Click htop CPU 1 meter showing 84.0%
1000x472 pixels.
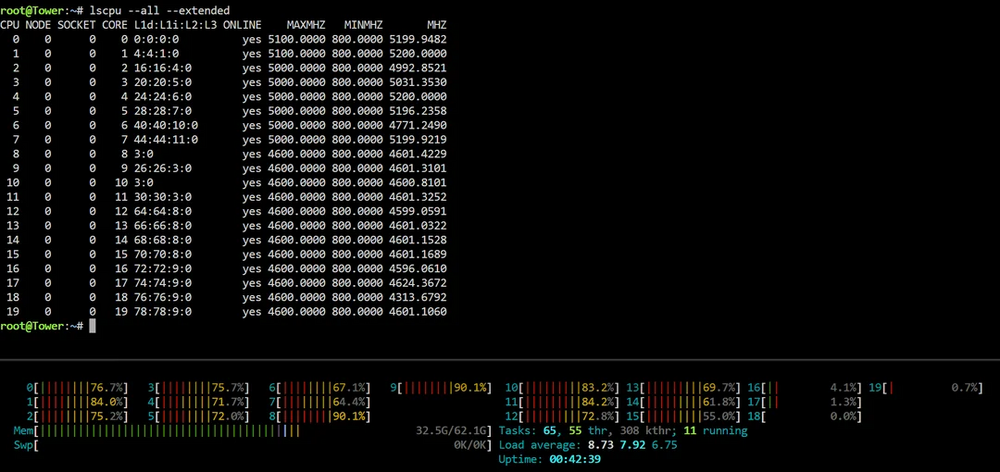coord(77,402)
